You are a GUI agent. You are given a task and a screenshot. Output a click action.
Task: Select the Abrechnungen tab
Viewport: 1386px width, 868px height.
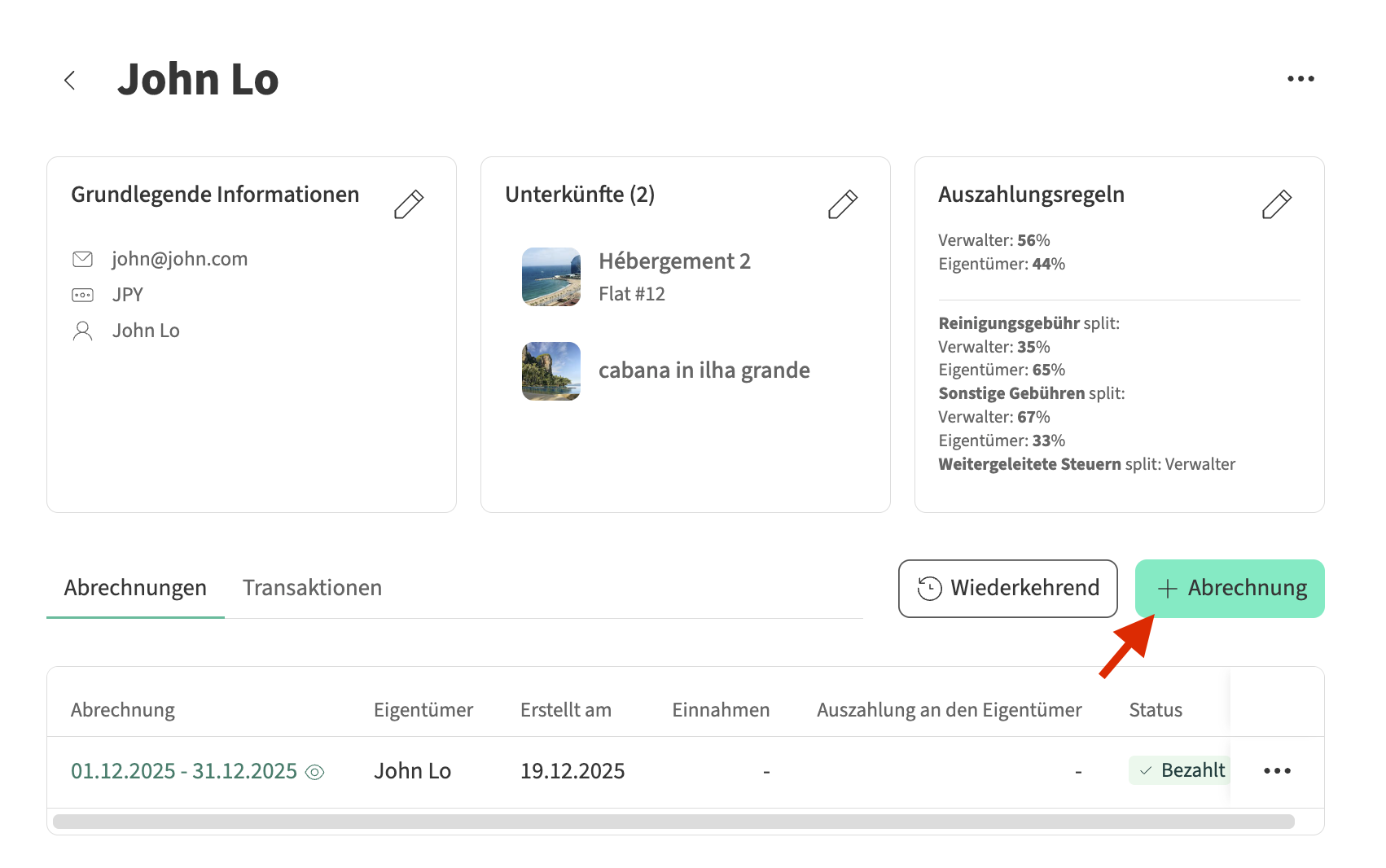pos(135,588)
